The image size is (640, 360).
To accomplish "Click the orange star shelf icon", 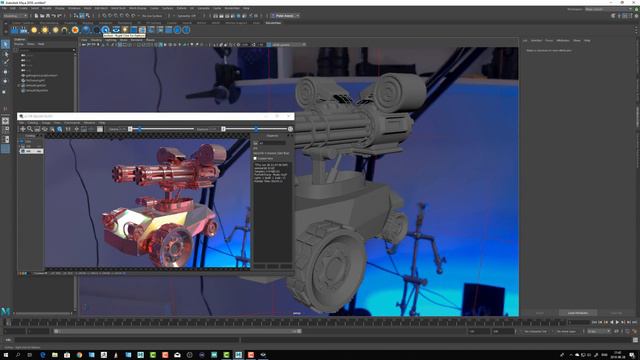I will [x=75, y=30].
